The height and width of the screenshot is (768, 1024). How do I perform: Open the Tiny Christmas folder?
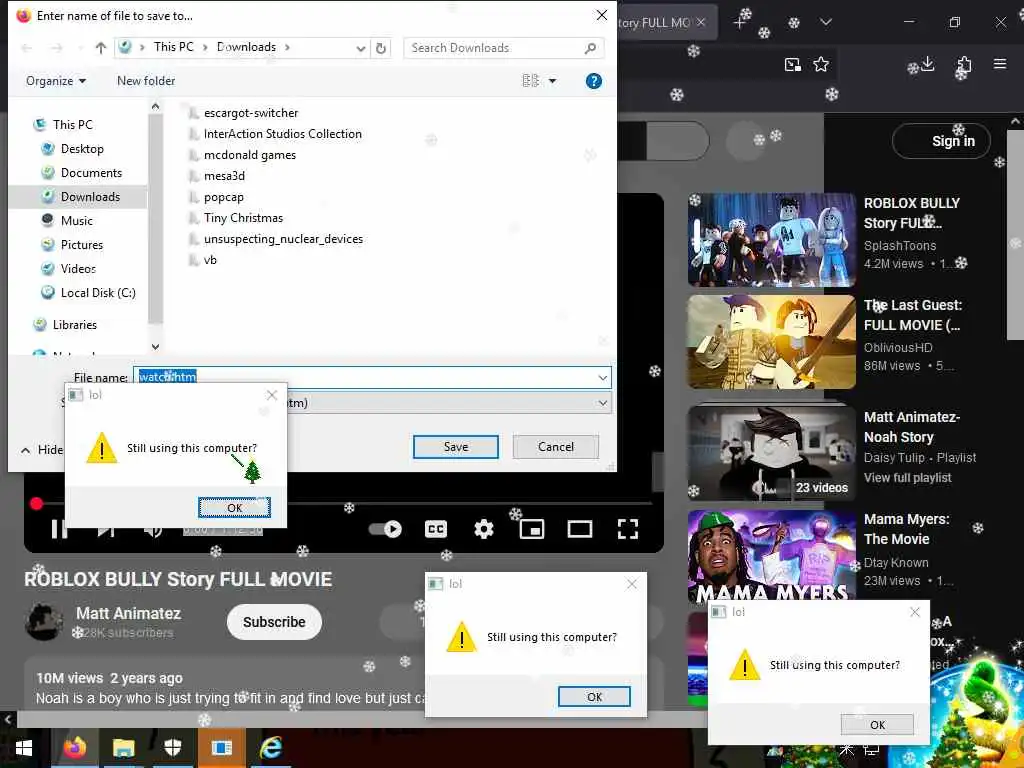243,218
